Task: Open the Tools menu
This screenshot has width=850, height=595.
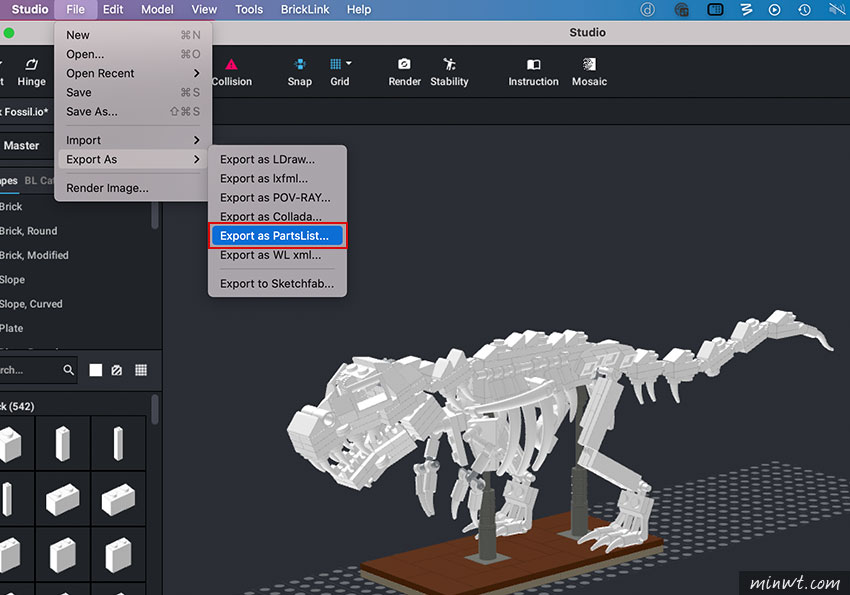Action: point(249,9)
